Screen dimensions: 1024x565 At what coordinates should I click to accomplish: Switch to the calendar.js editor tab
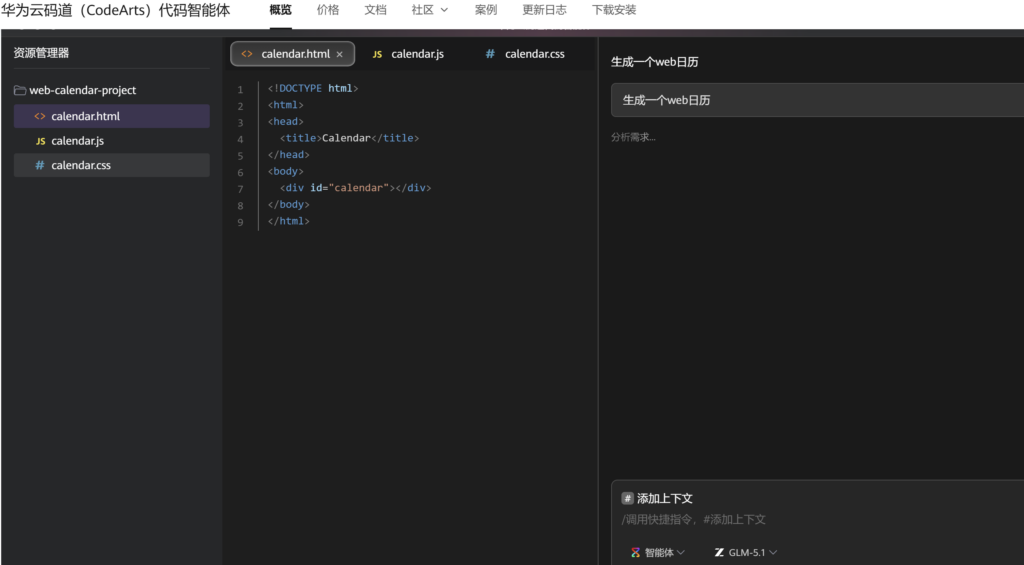[x=408, y=54]
